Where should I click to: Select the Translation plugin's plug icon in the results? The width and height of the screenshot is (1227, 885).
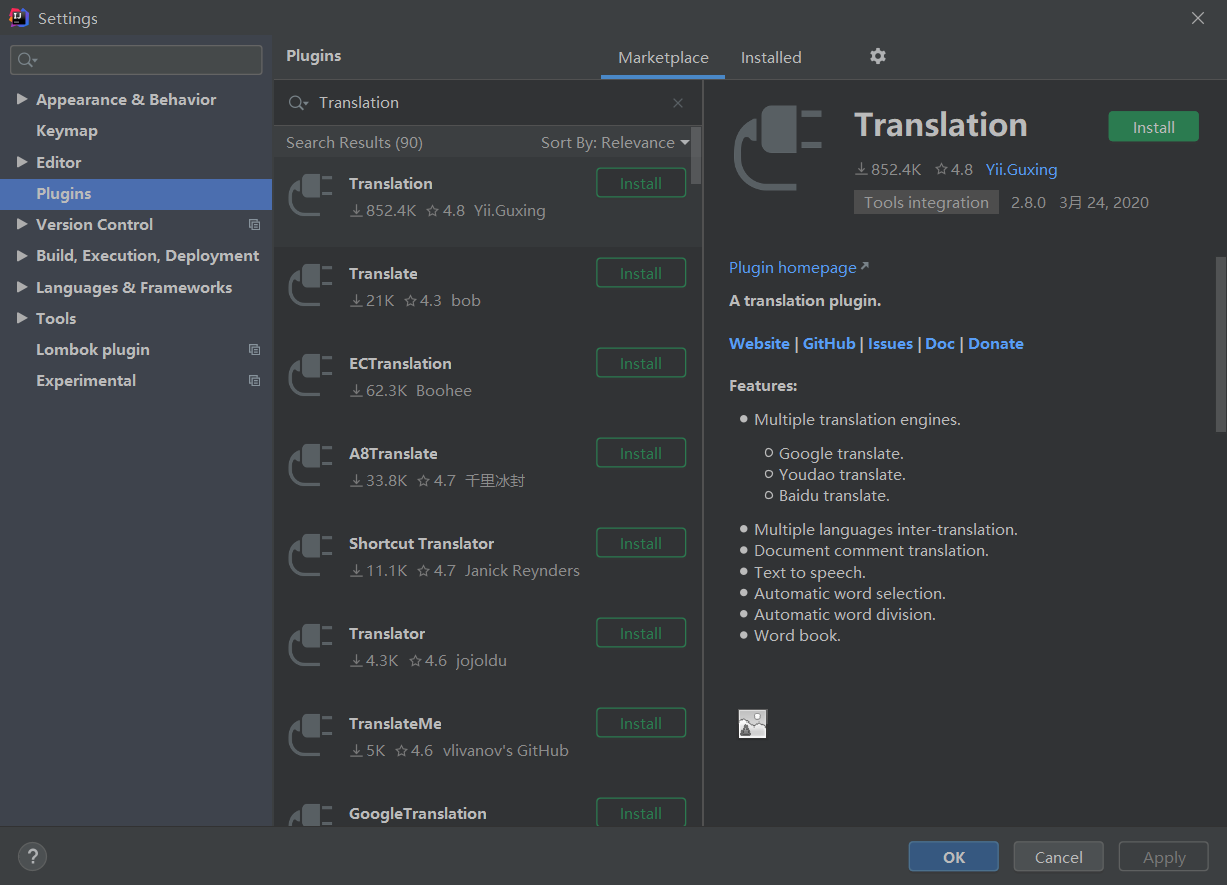coord(310,195)
